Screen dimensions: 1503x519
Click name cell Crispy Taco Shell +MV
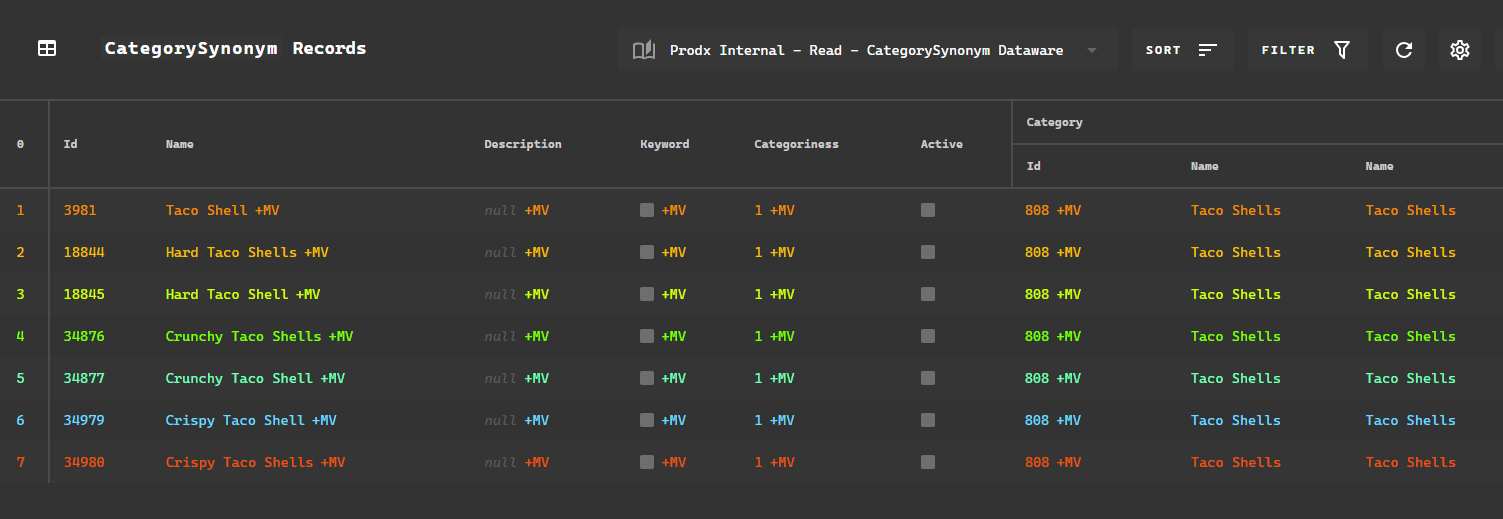point(251,420)
